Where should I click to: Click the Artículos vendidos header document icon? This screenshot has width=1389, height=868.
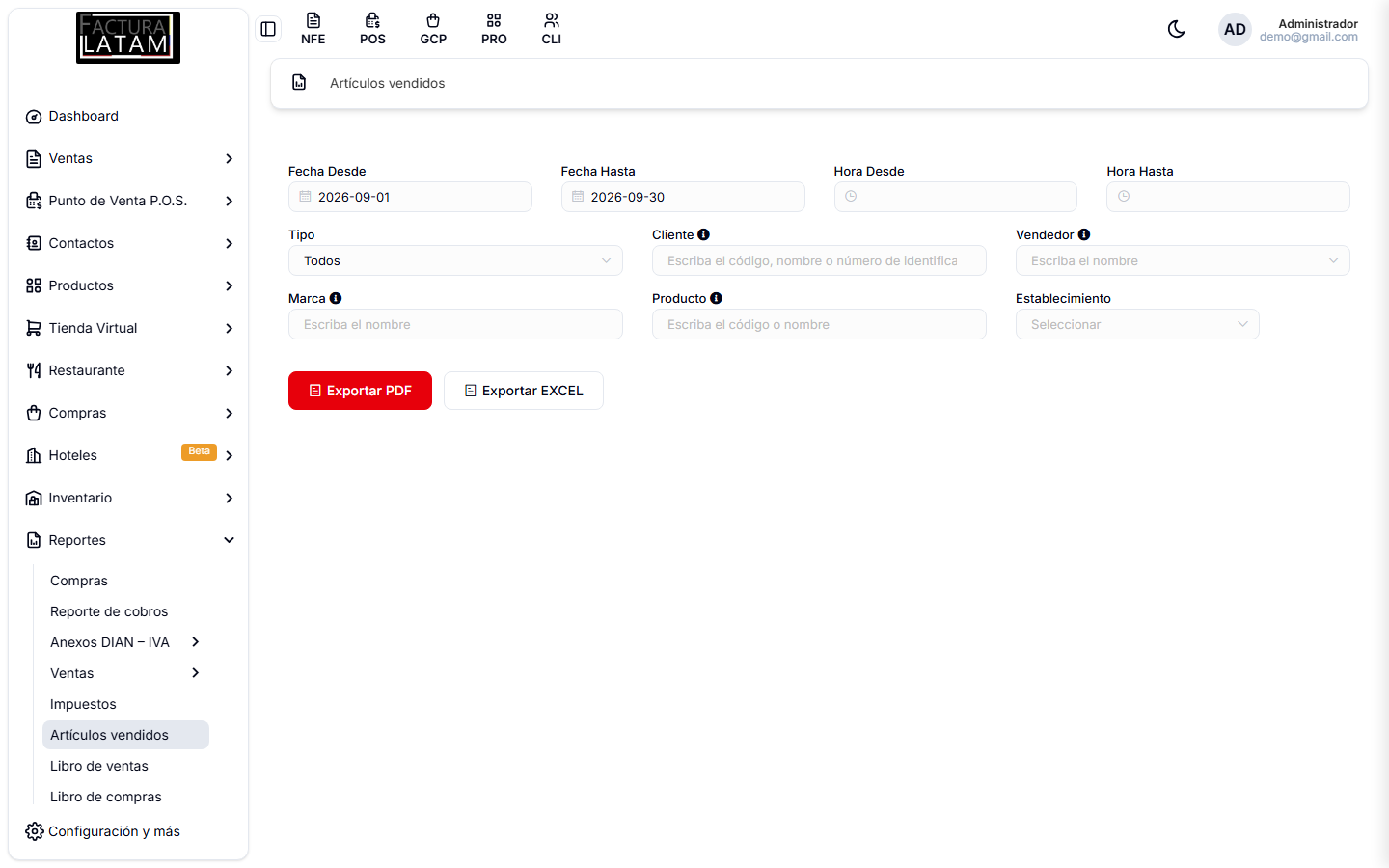(x=299, y=83)
